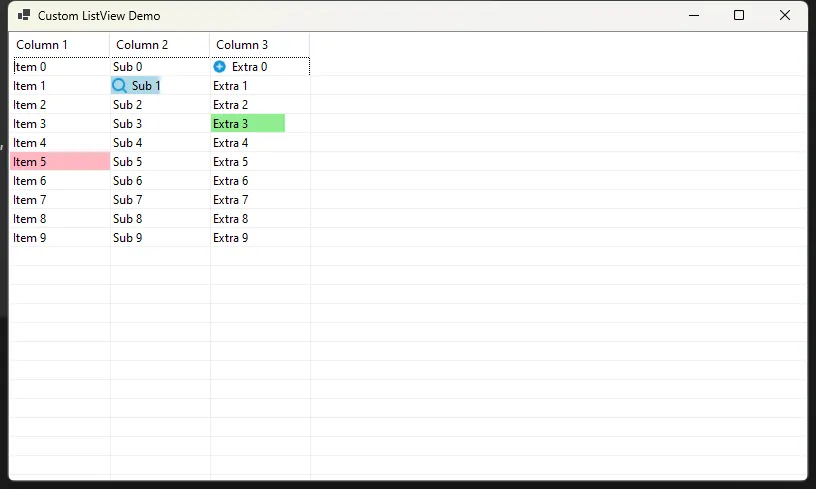Image resolution: width=816 pixels, height=489 pixels.
Task: Click the app icon in the title bar
Action: [x=24, y=16]
